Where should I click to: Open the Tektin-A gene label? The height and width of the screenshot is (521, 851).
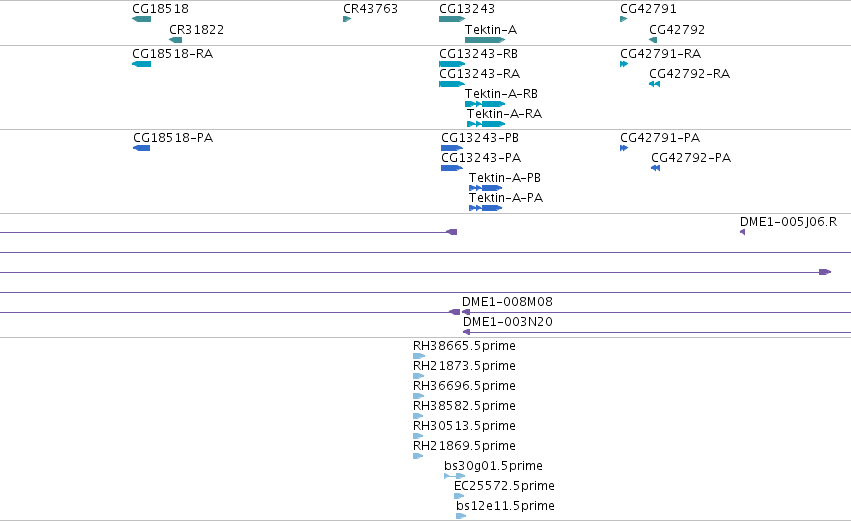pos(491,29)
